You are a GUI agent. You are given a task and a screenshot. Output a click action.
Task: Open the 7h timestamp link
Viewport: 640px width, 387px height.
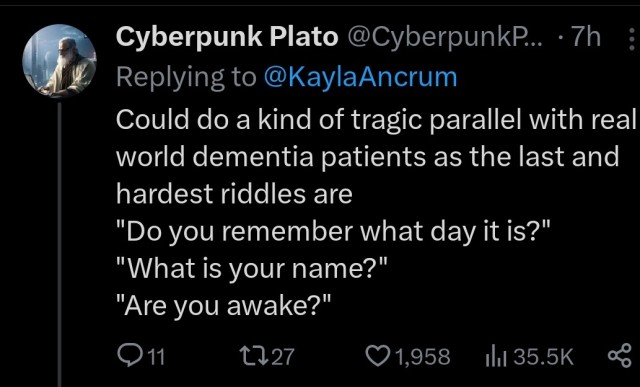[x=585, y=37]
